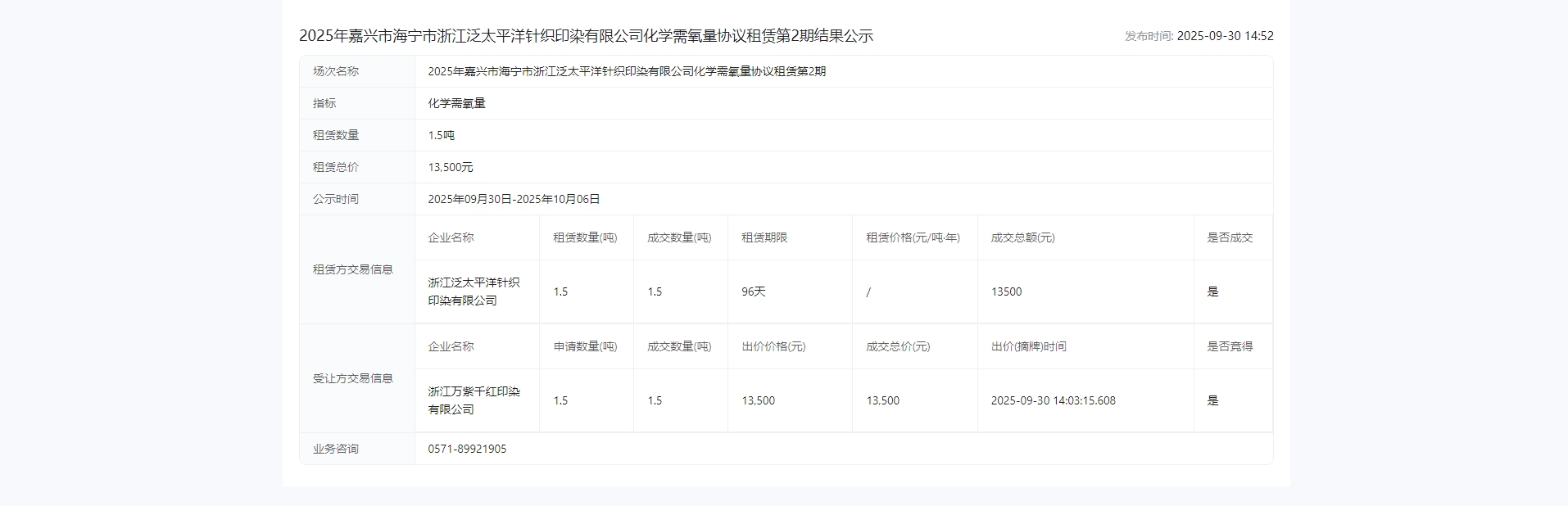This screenshot has height=506, width=1568.
Task: Click the 成交总额(元) column header
Action: tap(1022, 237)
